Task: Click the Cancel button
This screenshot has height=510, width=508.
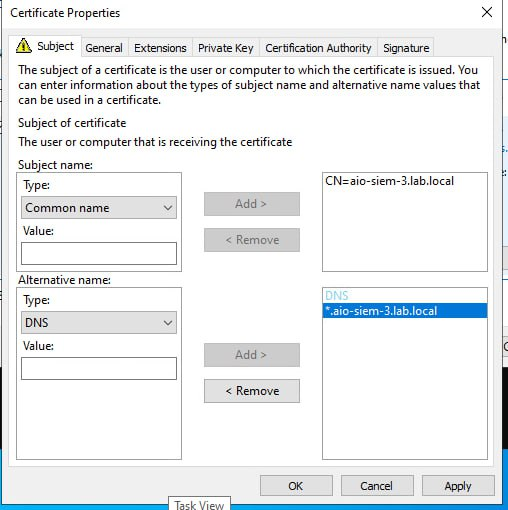Action: tap(377, 486)
